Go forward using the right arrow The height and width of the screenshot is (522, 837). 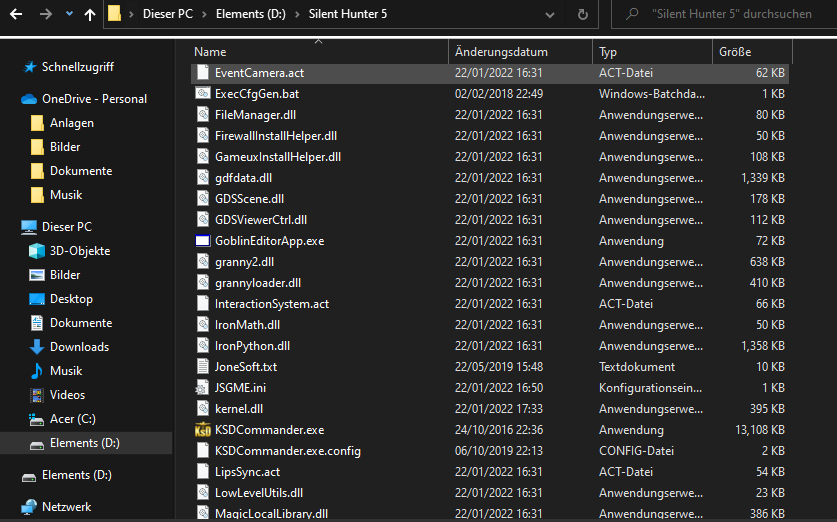point(46,14)
